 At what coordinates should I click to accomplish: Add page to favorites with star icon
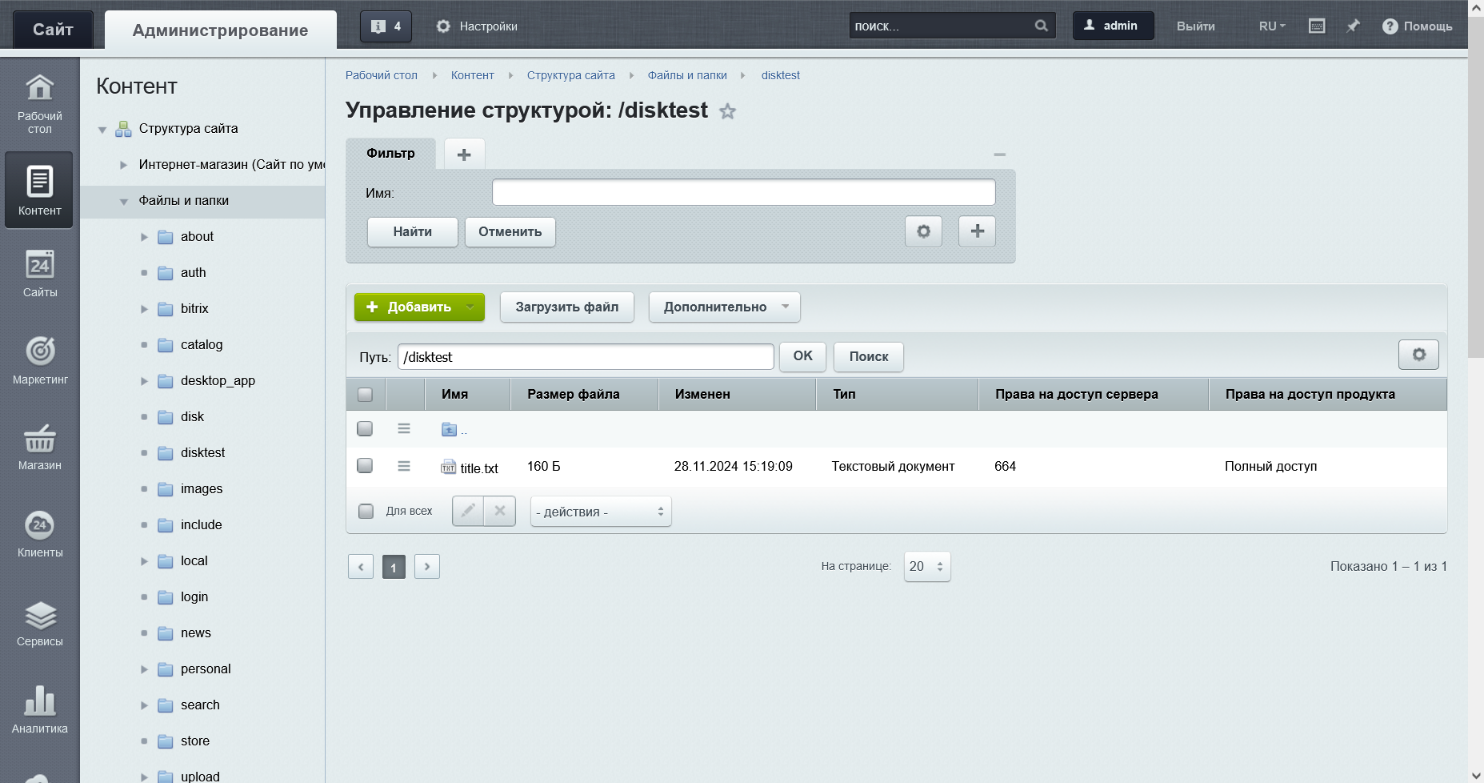point(728,112)
